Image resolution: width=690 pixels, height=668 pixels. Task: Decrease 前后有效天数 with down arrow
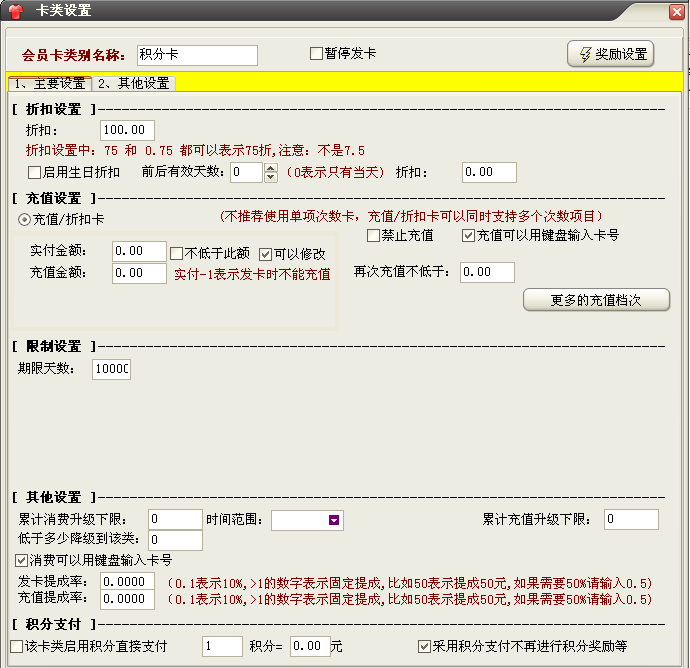coord(270,178)
